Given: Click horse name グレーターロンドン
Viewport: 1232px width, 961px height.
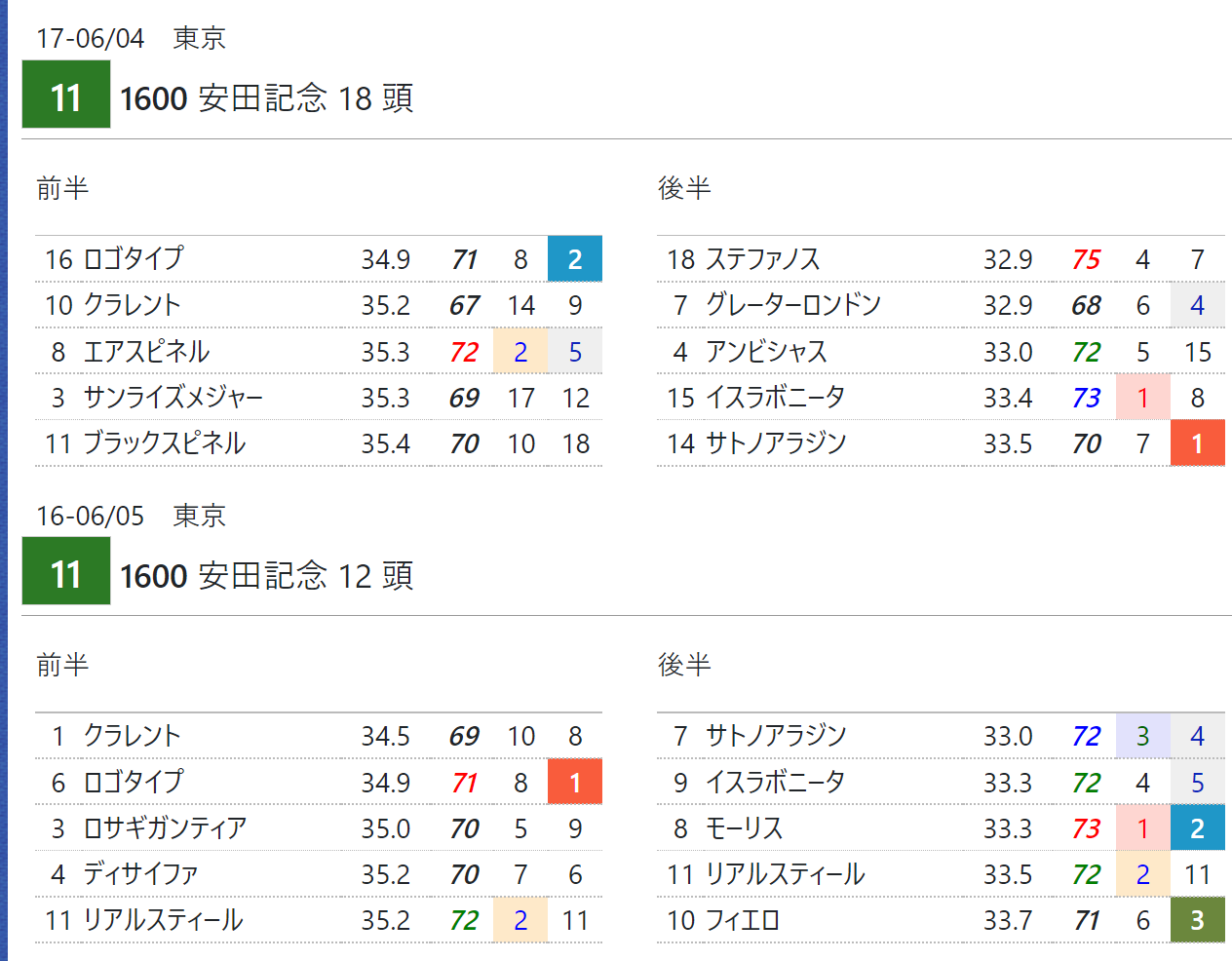Looking at the screenshot, I should [x=792, y=305].
